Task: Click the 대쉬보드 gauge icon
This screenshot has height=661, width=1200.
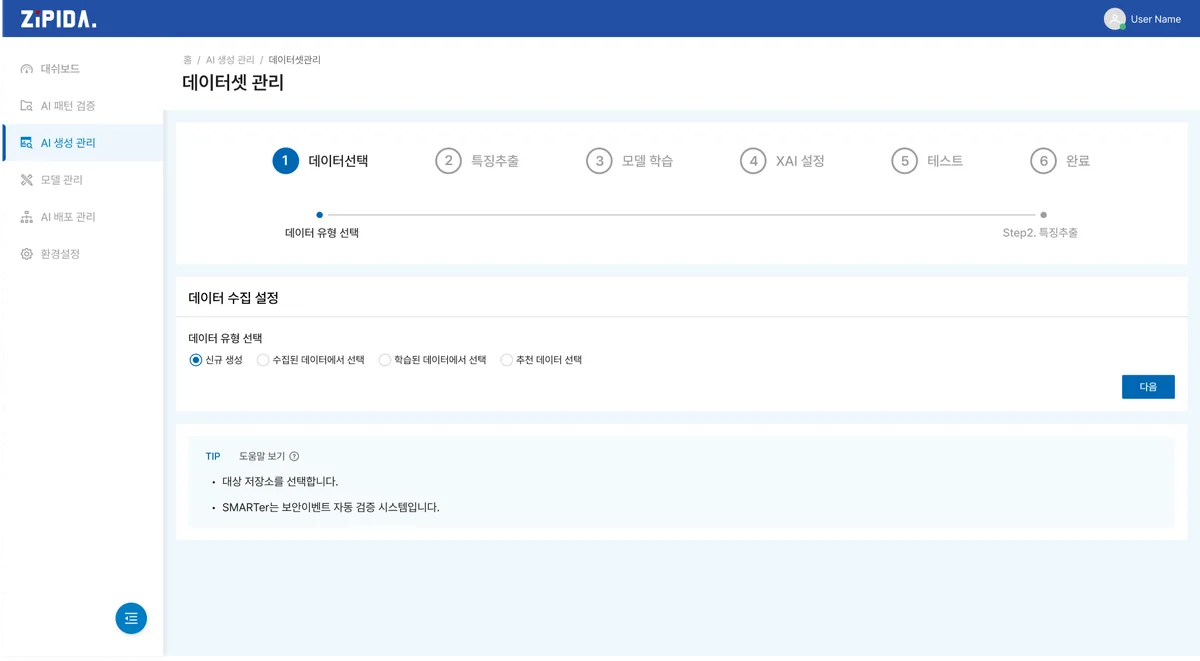Action: click(27, 69)
